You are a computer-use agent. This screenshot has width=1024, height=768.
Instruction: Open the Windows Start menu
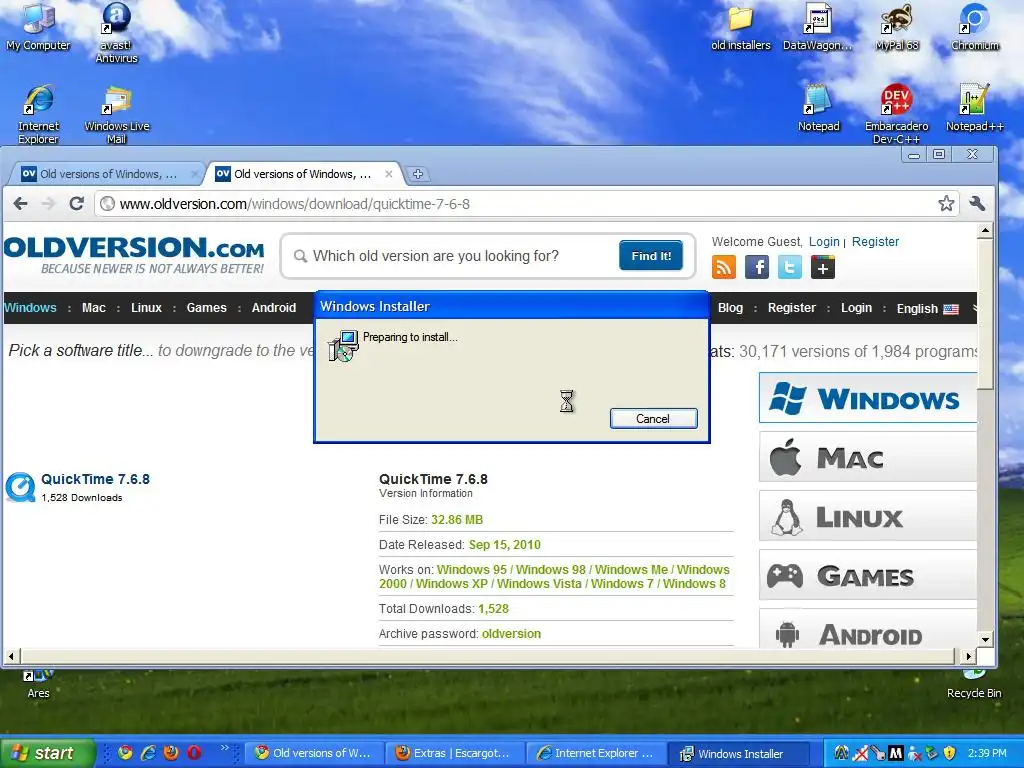pyautogui.click(x=47, y=753)
